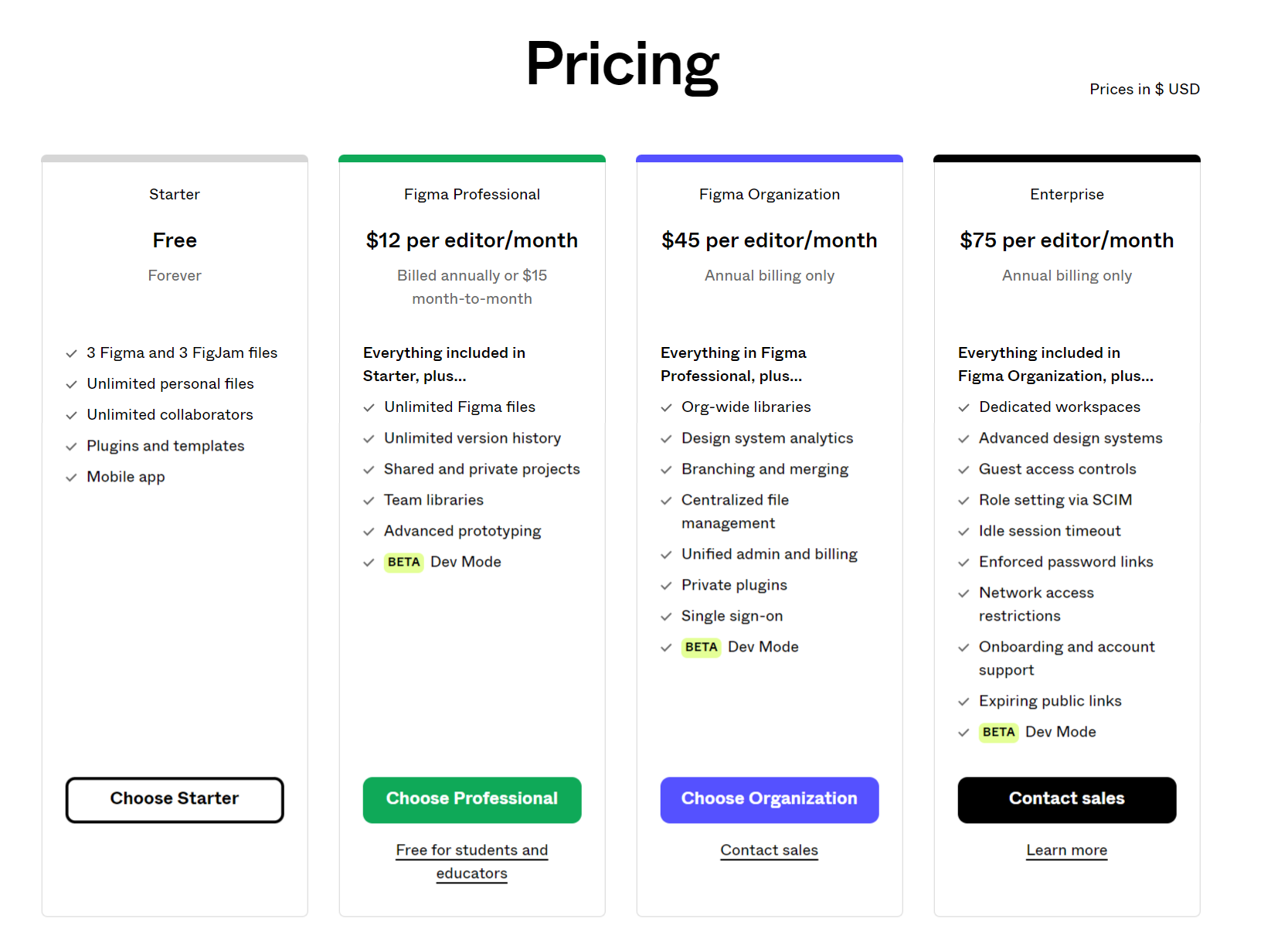Click the Prices in $ USD selector
The height and width of the screenshot is (936, 1288).
point(1144,89)
